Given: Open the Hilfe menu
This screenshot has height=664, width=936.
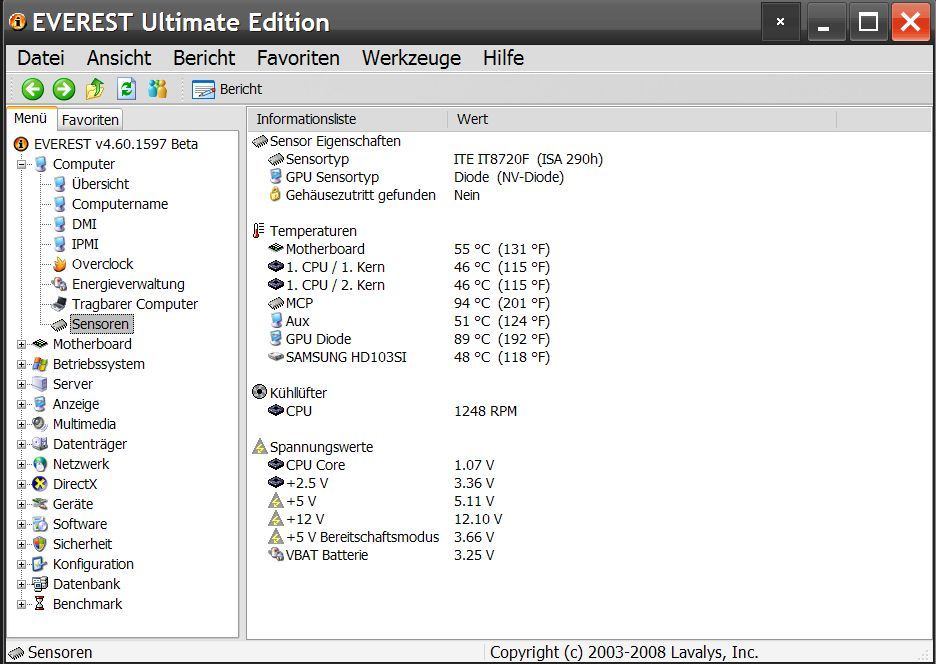Looking at the screenshot, I should point(503,58).
